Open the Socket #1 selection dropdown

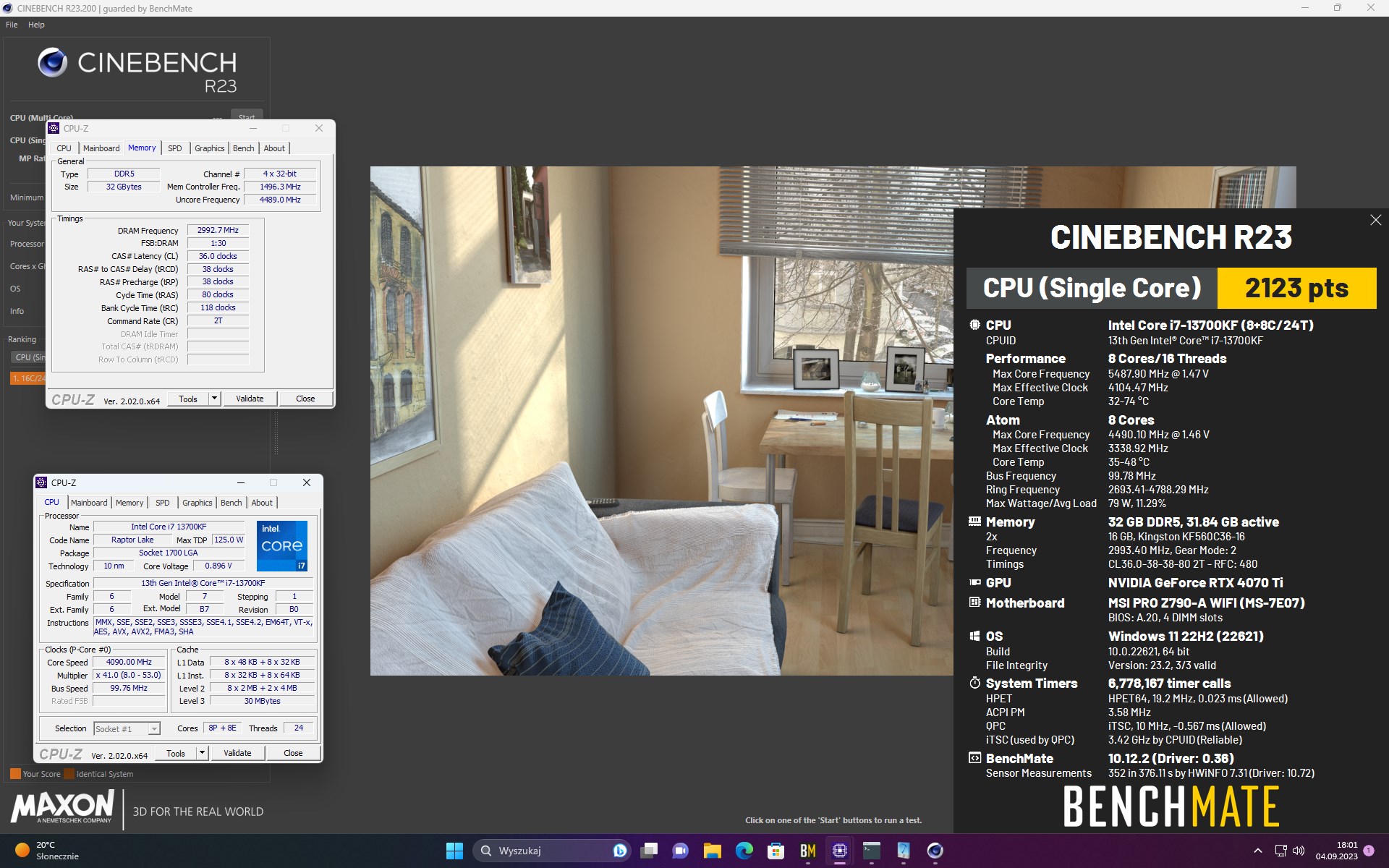(x=127, y=728)
